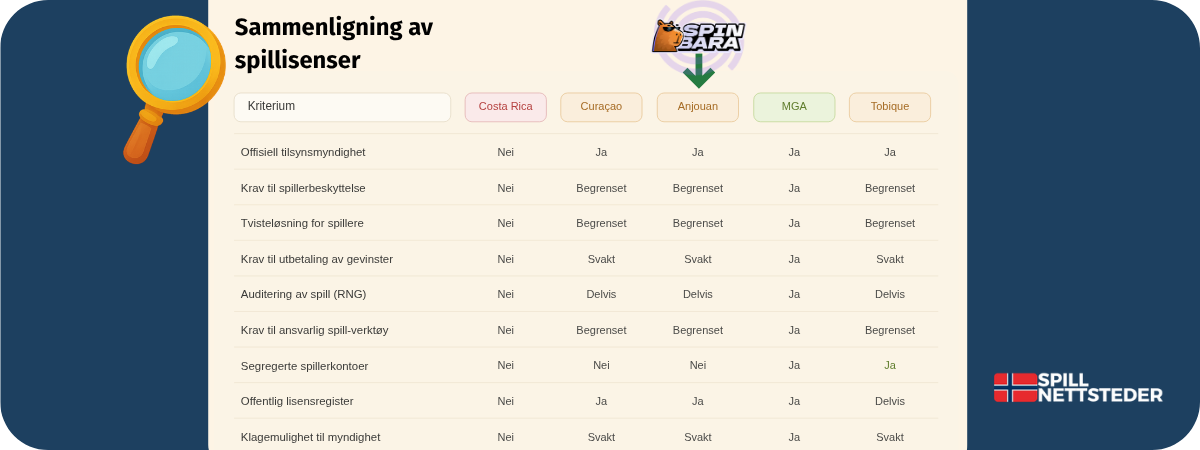Click Curaçao 'Begrenset' for Tvisteløsning for spillere
The width and height of the screenshot is (1200, 450).
[x=601, y=223]
